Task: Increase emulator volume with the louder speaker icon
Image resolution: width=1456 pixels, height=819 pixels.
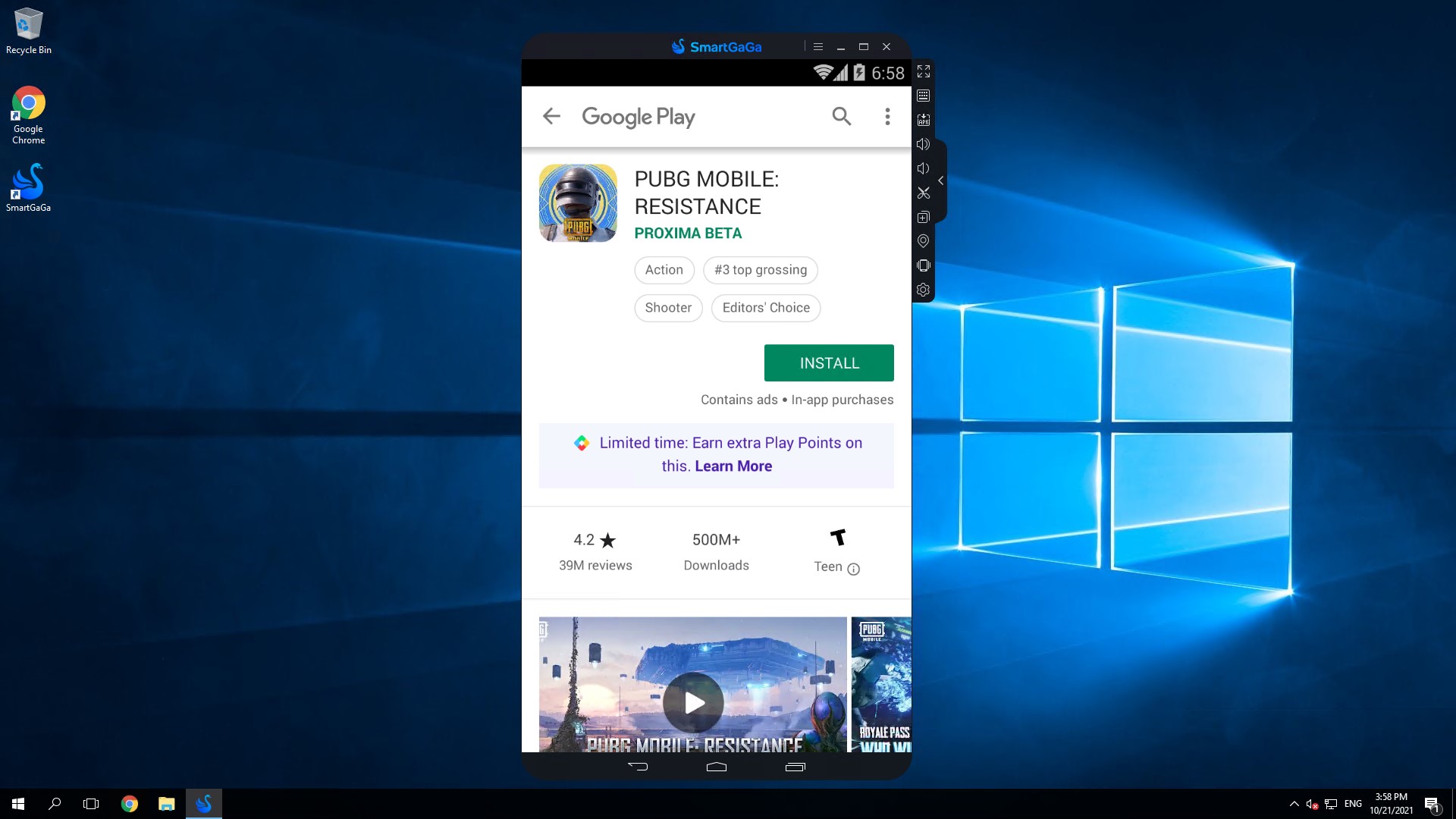Action: coord(923,144)
